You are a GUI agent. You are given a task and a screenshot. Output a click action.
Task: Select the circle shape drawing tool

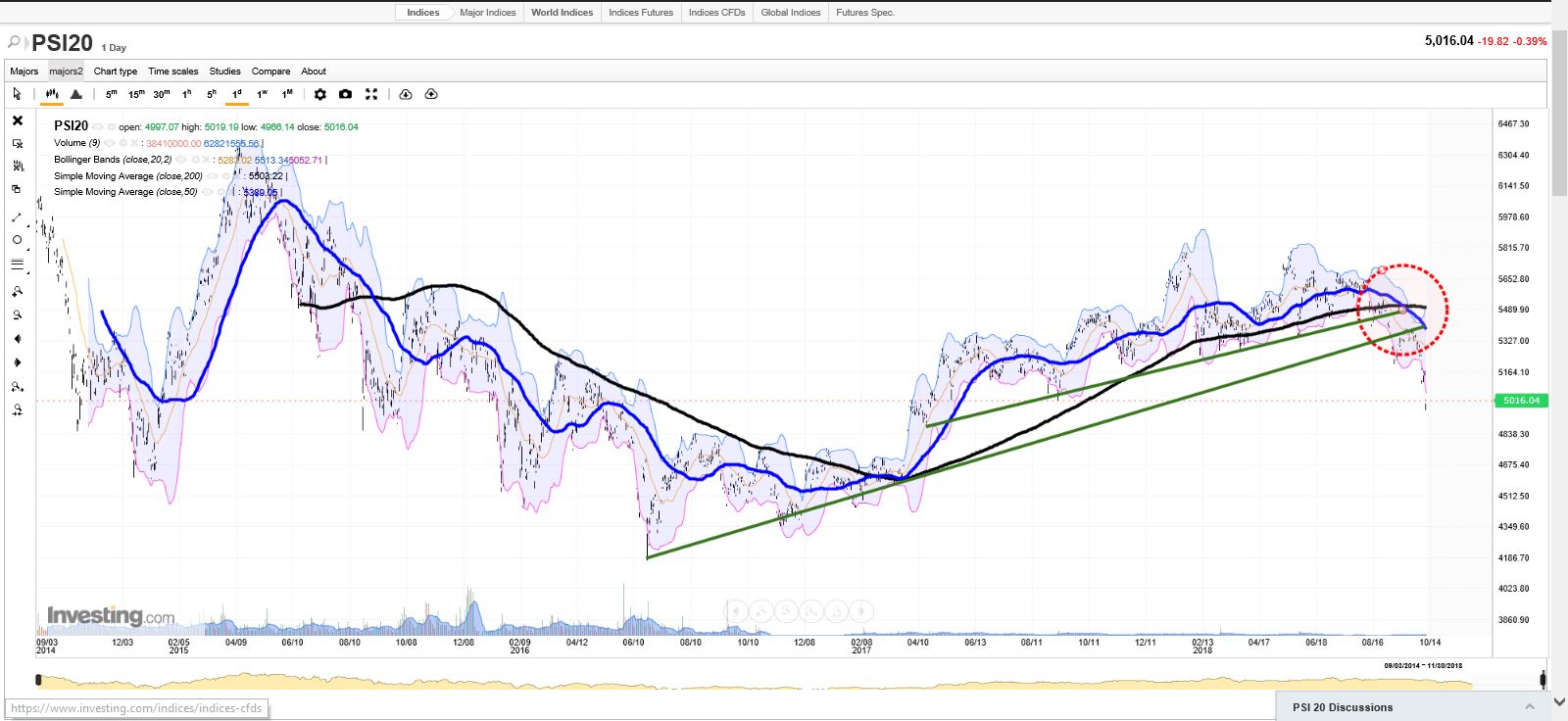17,240
